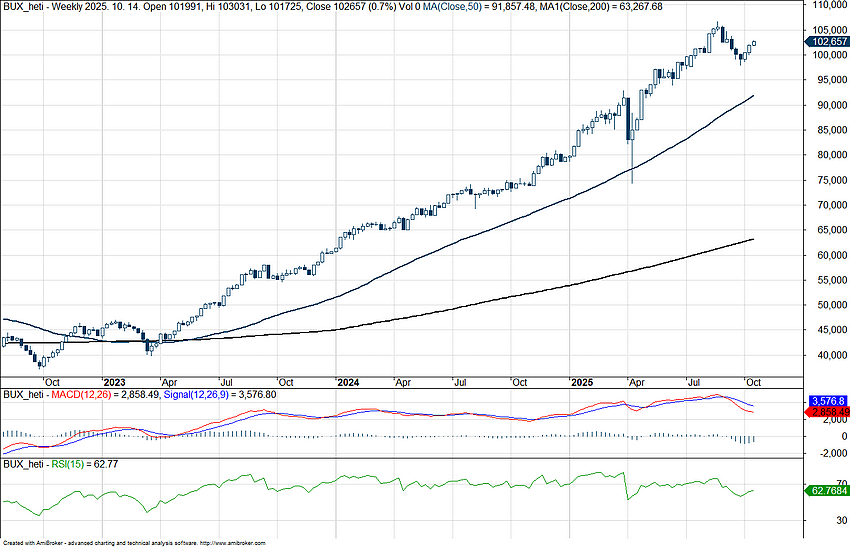Jump to the 2025 year label on time axis
Image resolution: width=850 pixels, height=547 pixels.
click(x=582, y=382)
